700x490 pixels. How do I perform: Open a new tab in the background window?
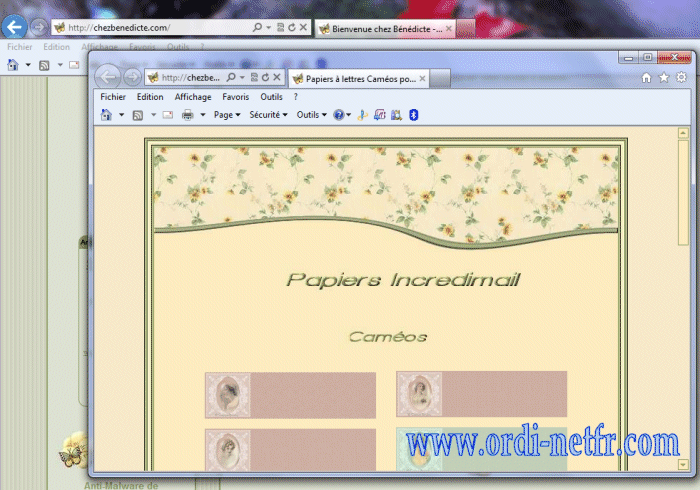coord(466,29)
